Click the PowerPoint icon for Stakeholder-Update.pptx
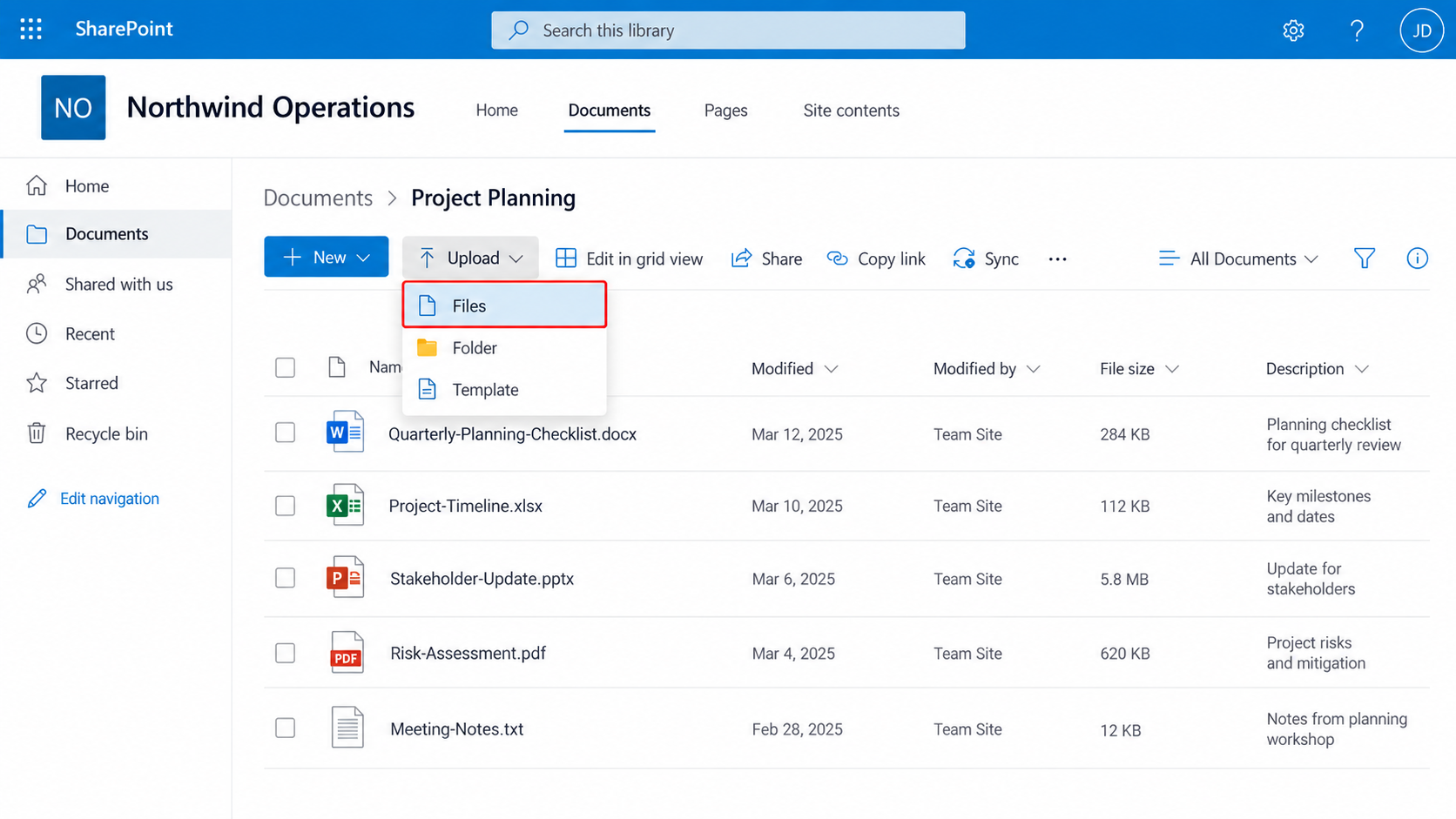1456x819 pixels. pyautogui.click(x=345, y=577)
